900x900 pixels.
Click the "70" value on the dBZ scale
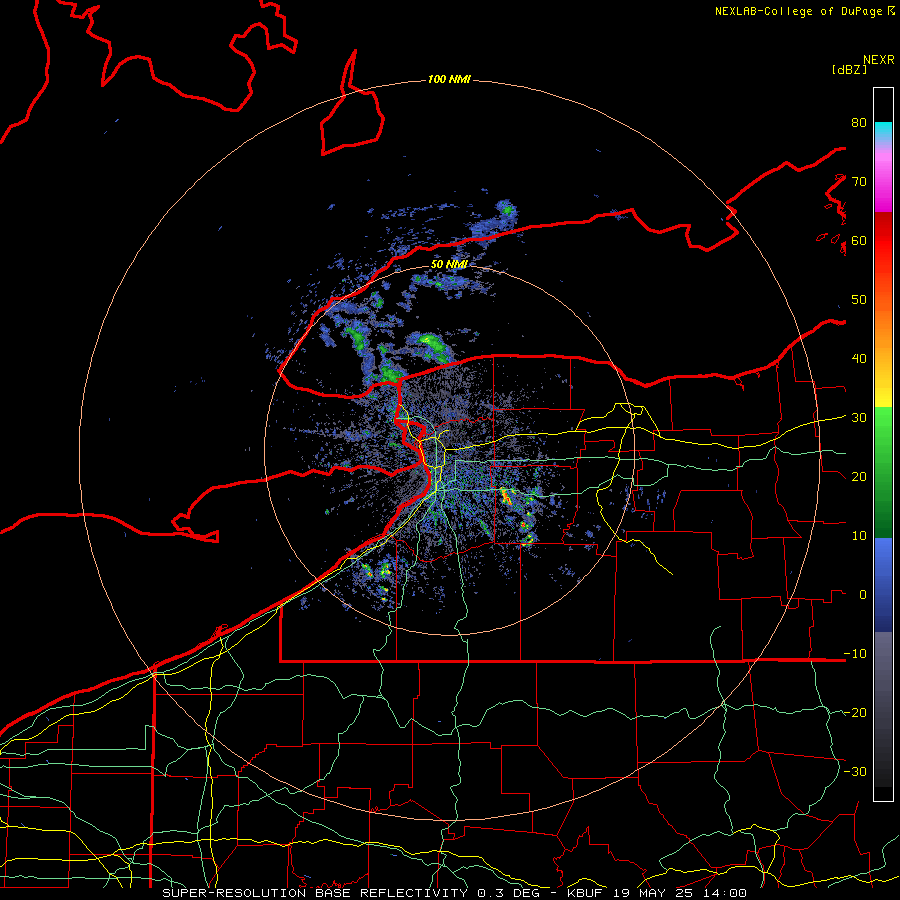pyautogui.click(x=859, y=182)
